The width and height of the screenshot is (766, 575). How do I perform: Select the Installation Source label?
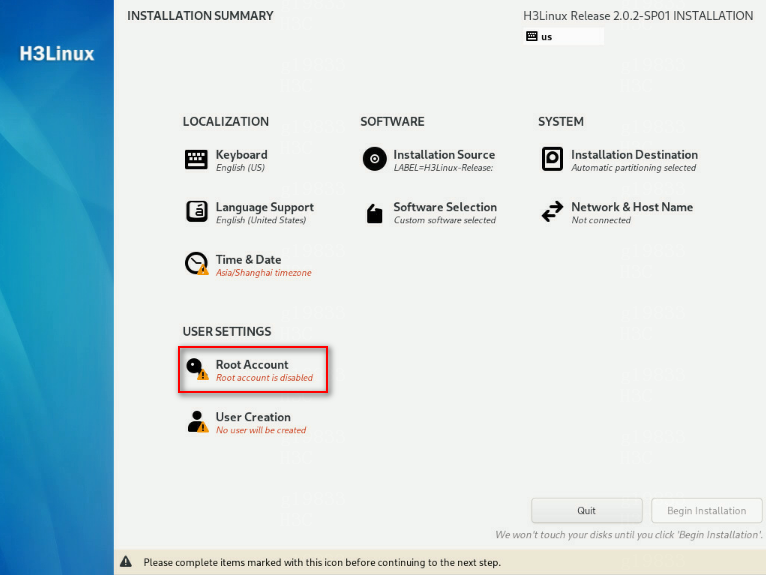click(x=444, y=155)
